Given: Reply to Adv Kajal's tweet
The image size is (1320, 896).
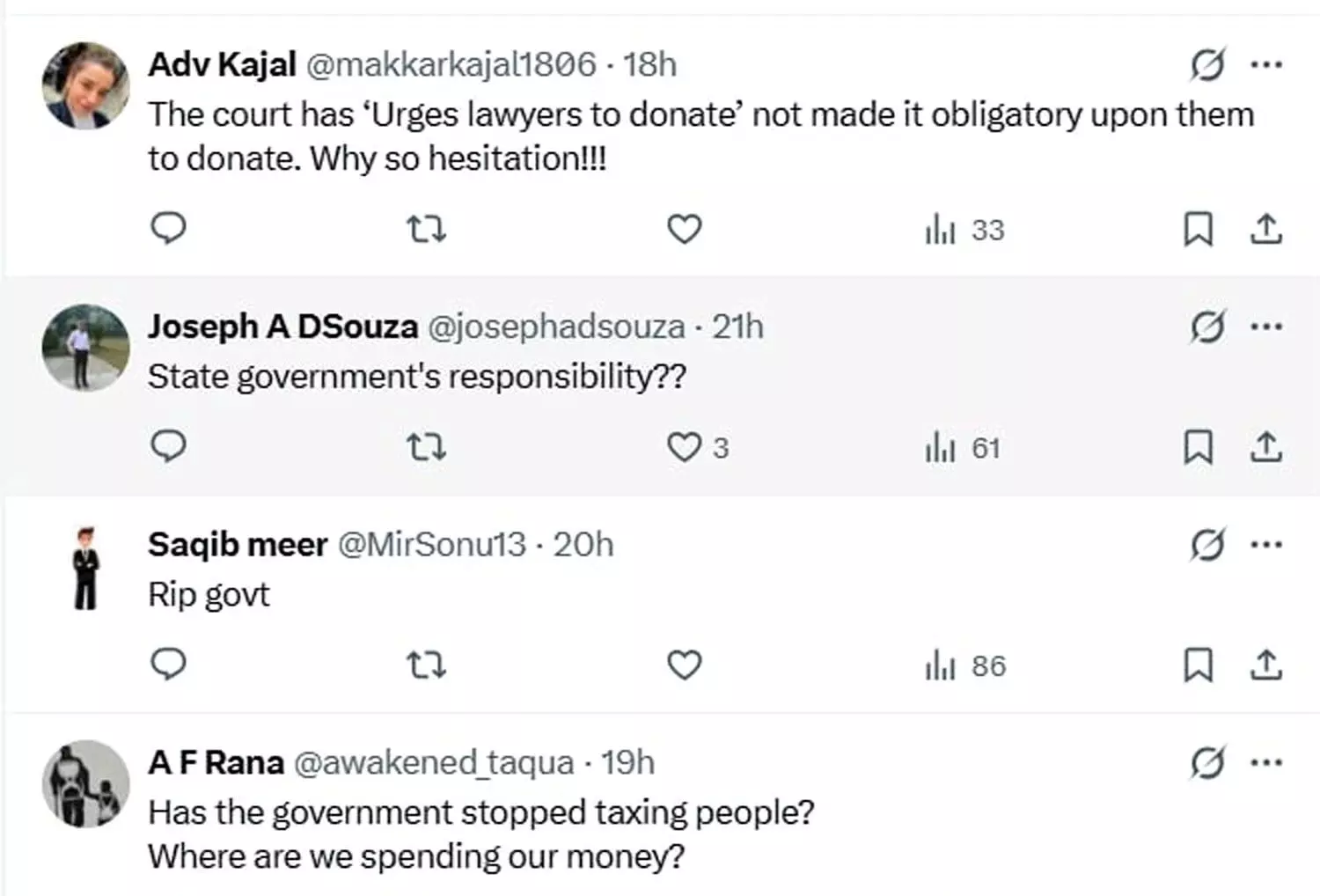Looking at the screenshot, I should click(168, 228).
